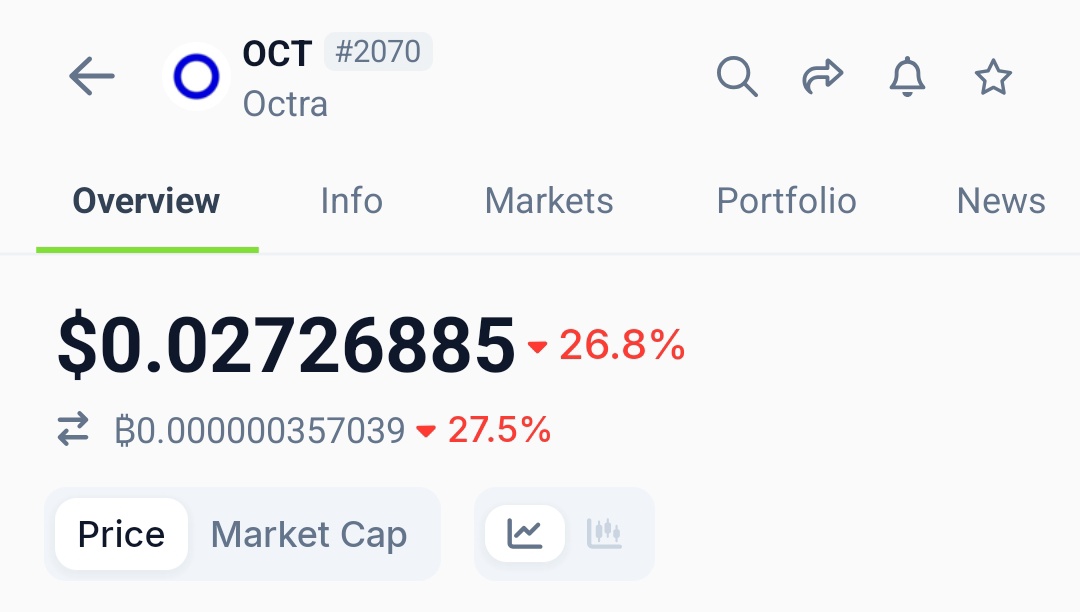The image size is (1080, 612).
Task: Tap the $0.02726885 price value
Action: (286, 346)
